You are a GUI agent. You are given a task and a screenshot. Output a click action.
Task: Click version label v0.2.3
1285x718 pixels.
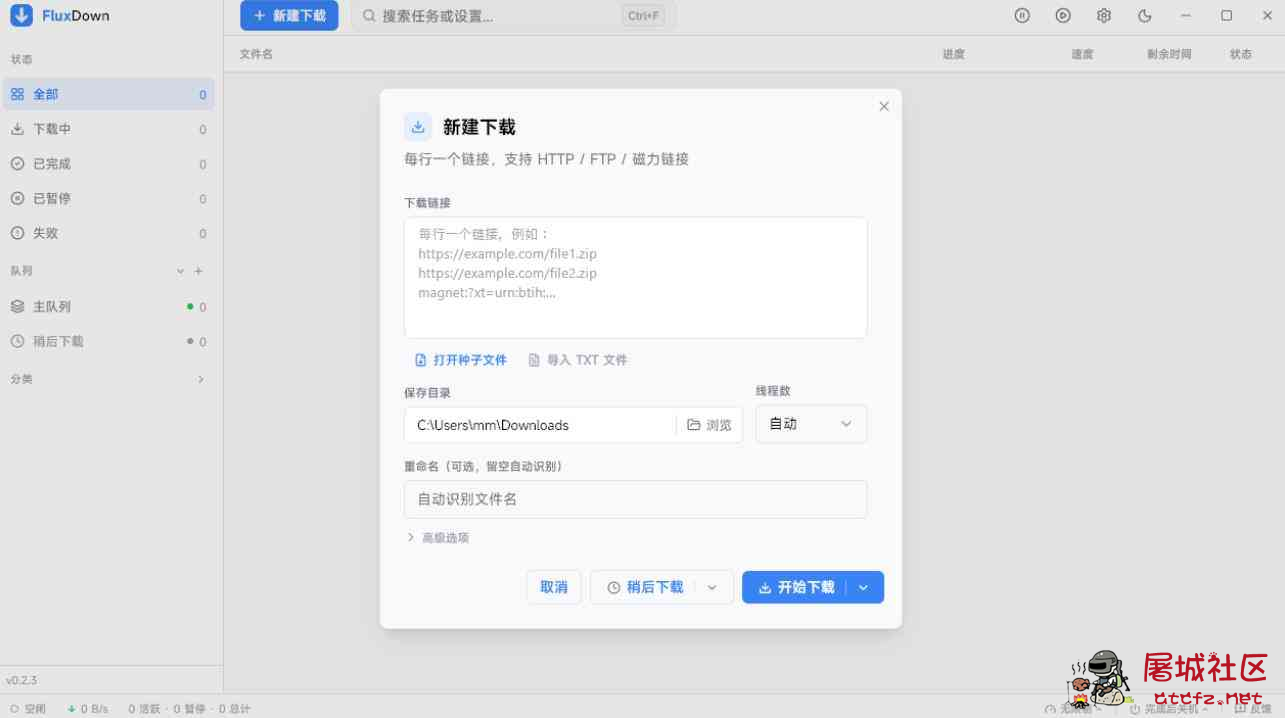(x=21, y=680)
